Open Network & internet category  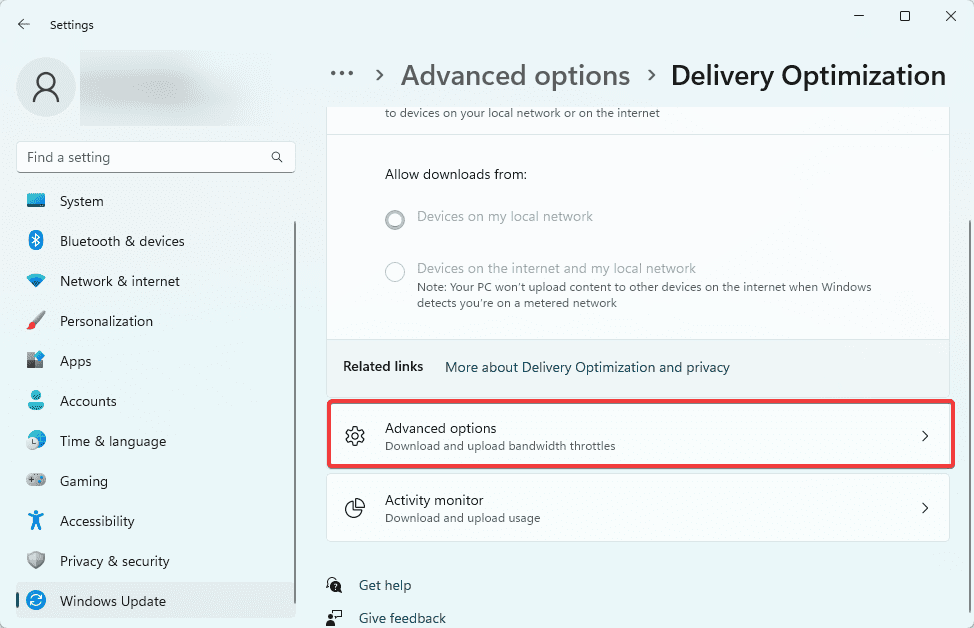point(155,281)
